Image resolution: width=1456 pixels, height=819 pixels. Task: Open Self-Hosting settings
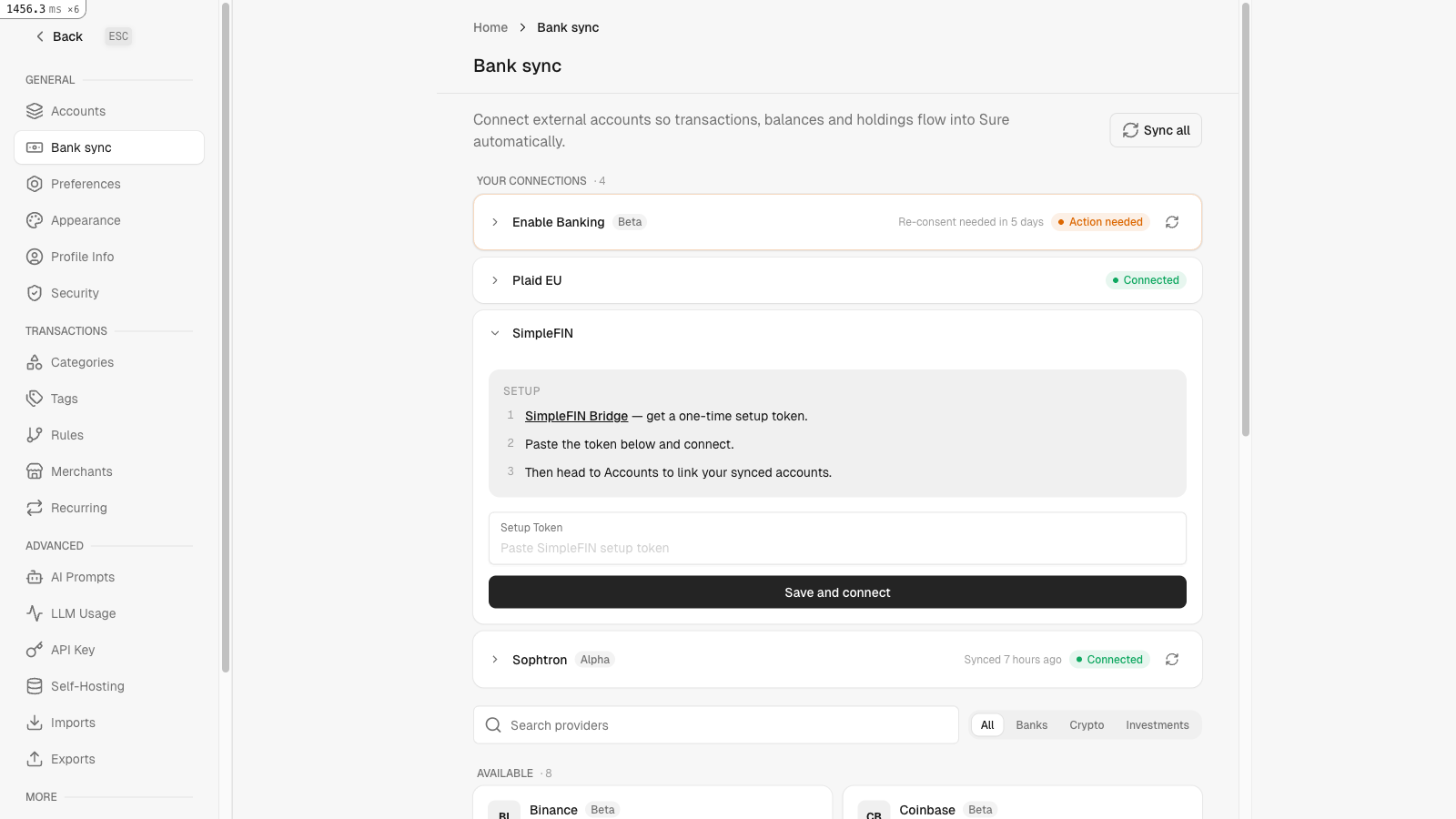click(x=109, y=686)
